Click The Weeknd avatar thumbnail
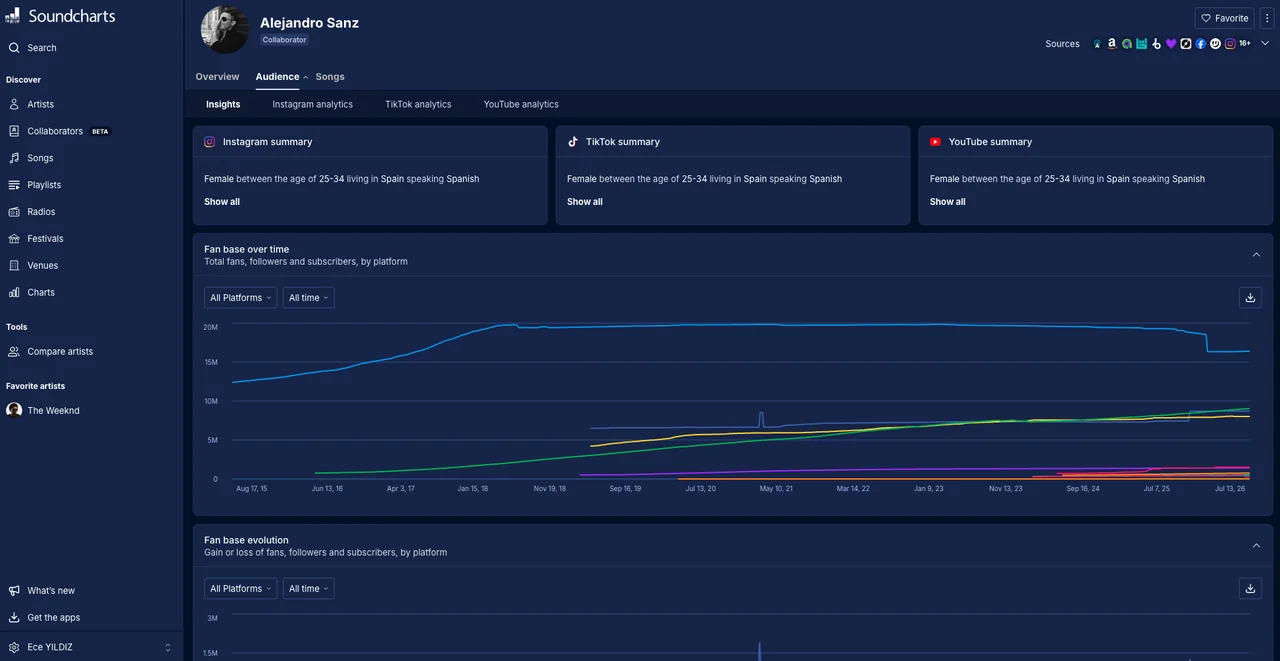 pos(14,410)
